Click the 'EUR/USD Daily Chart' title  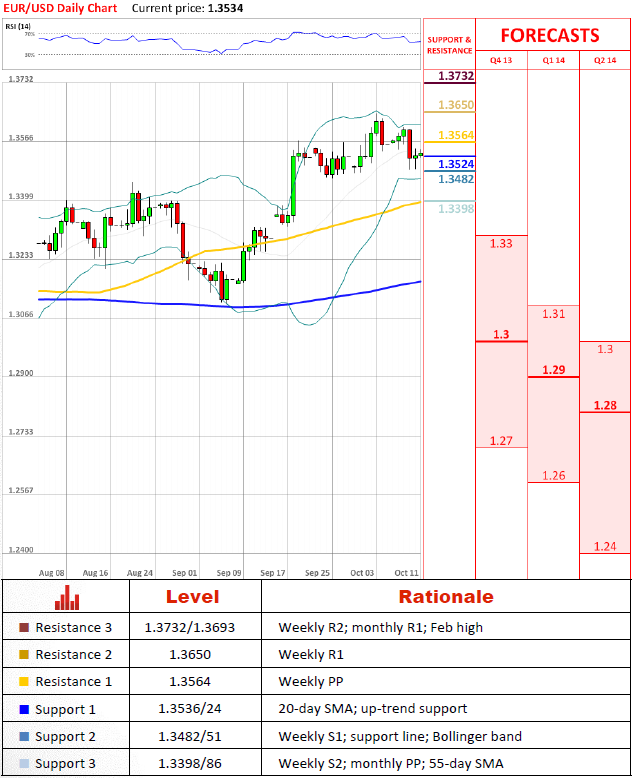coord(60,8)
